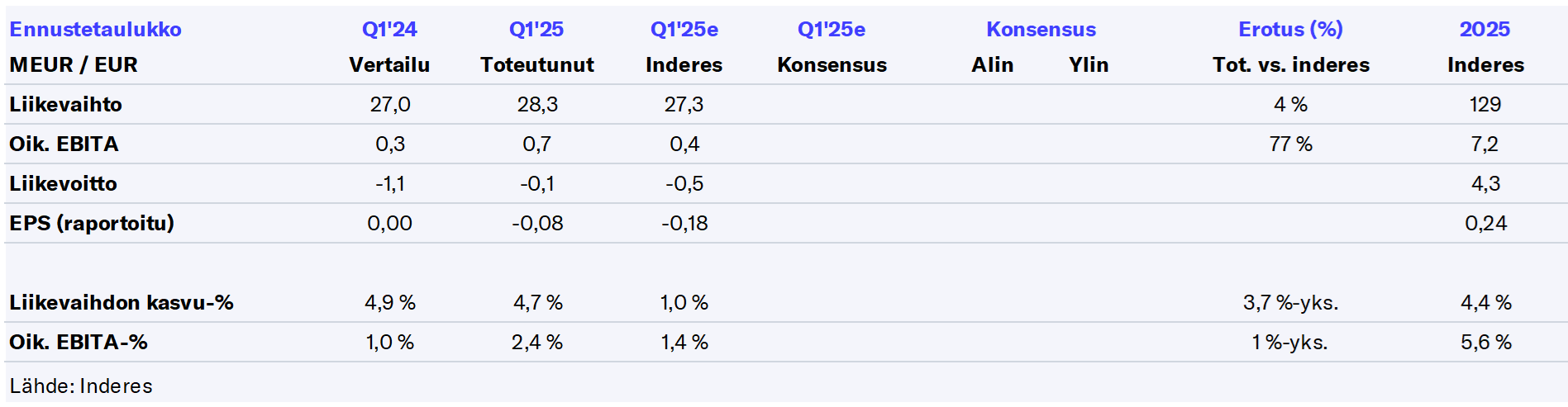Click the Oik. EBITA row label
This screenshot has height=407, width=1568.
click(x=64, y=144)
